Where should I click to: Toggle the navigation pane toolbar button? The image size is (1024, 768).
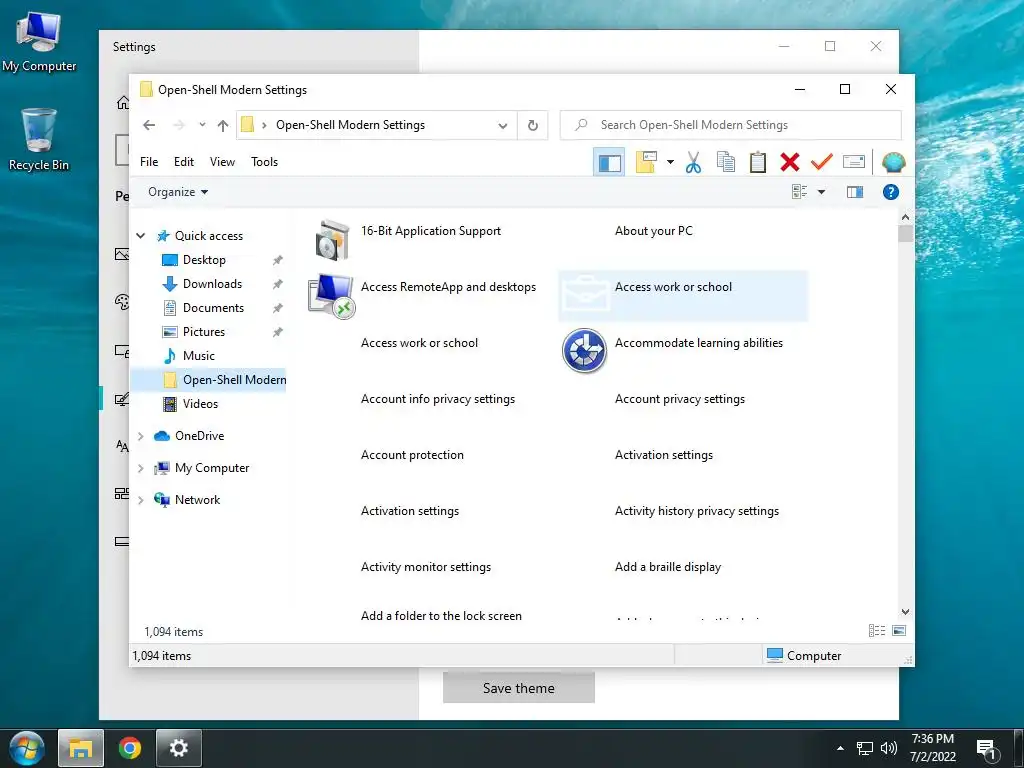(609, 162)
